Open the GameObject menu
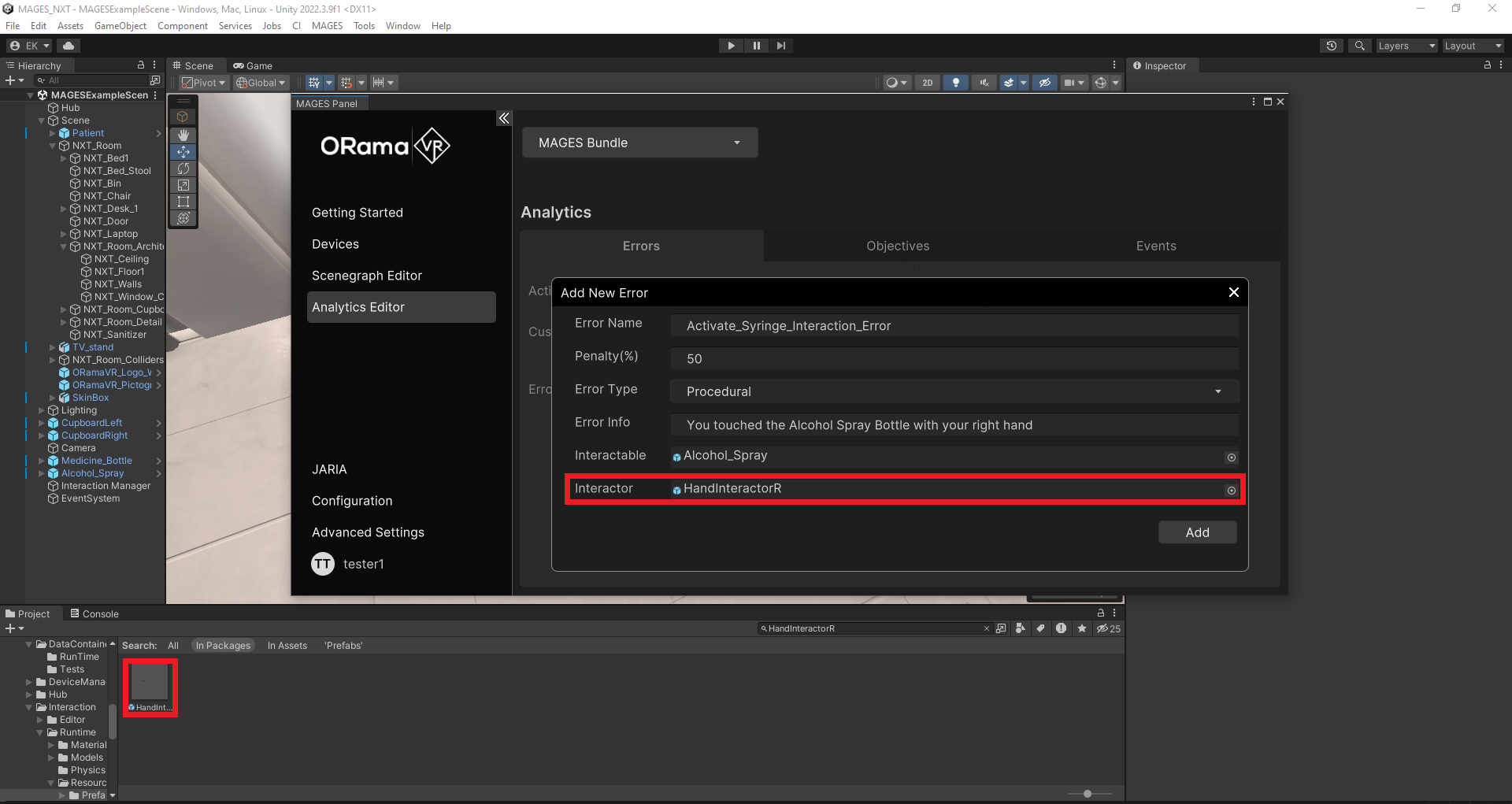The image size is (1512, 804). tap(120, 26)
